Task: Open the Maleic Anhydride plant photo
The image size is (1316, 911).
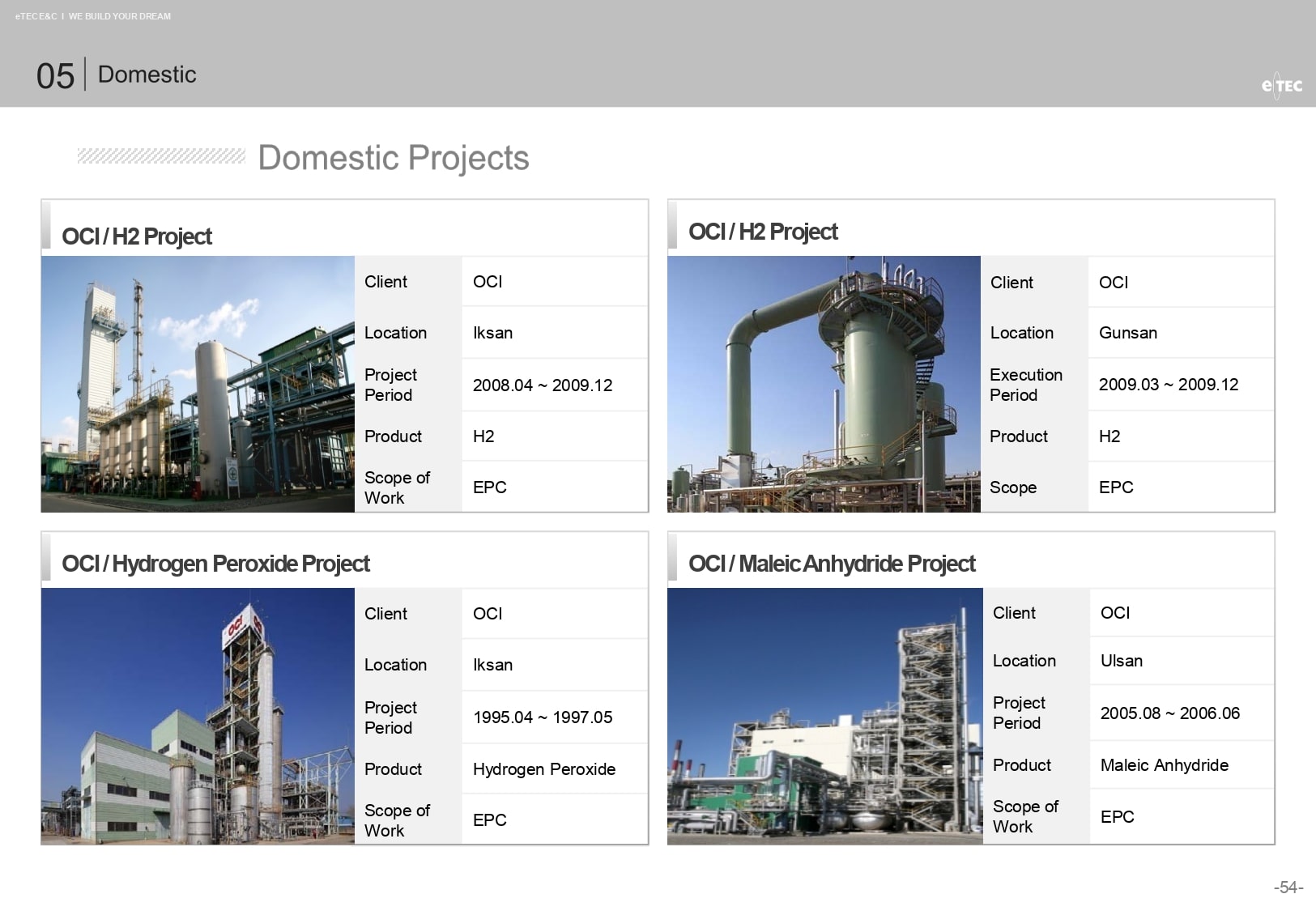Action: coord(824,716)
